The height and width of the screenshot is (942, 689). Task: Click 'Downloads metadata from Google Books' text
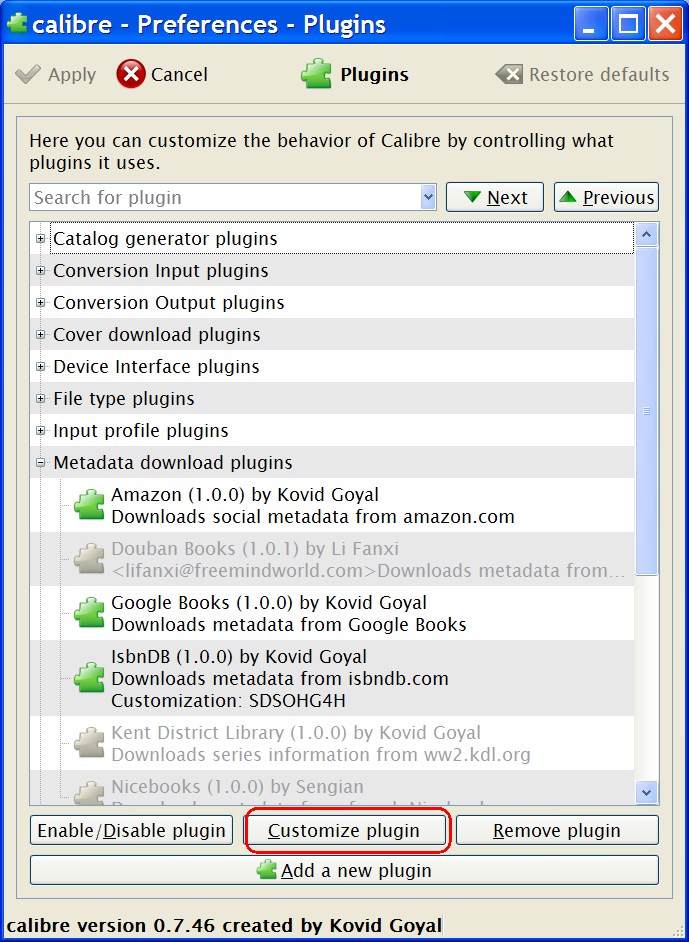coord(289,624)
